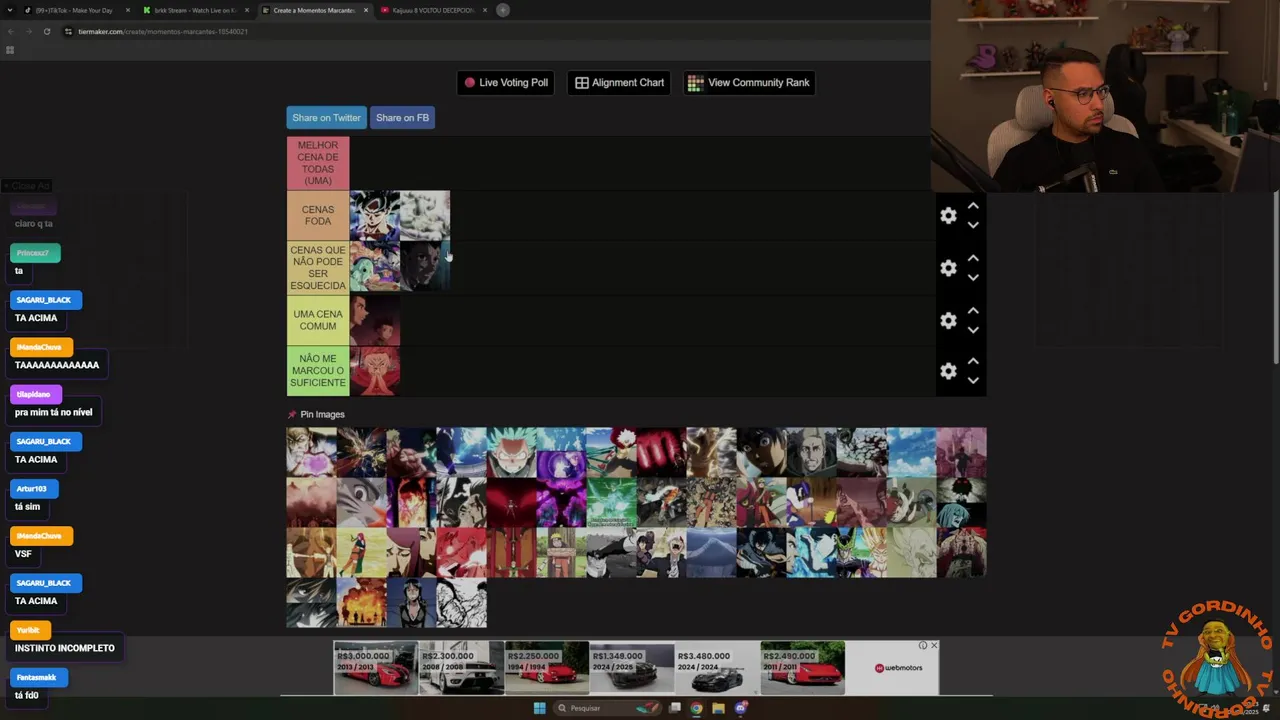Viewport: 1280px width, 720px height.
Task: Open the apps grid in bookmarks bar
Action: (x=10, y=50)
